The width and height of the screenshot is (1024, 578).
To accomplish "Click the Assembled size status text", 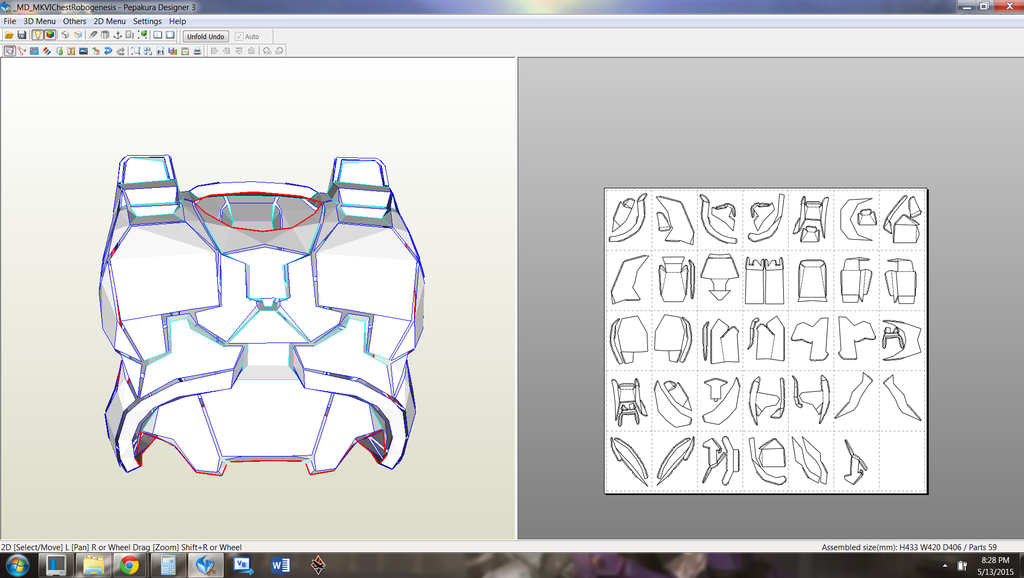I will coord(908,547).
